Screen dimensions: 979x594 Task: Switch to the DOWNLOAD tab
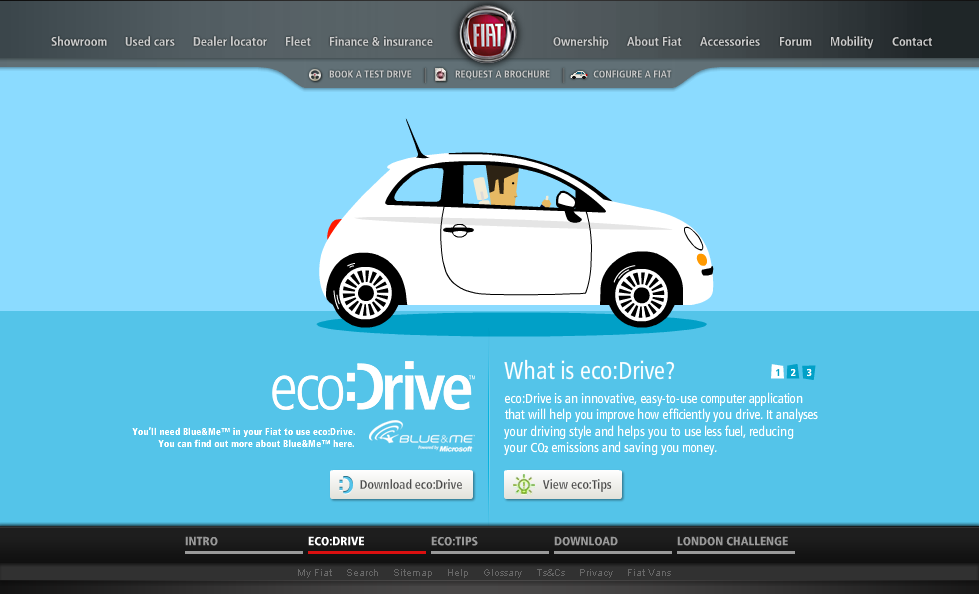pos(612,543)
